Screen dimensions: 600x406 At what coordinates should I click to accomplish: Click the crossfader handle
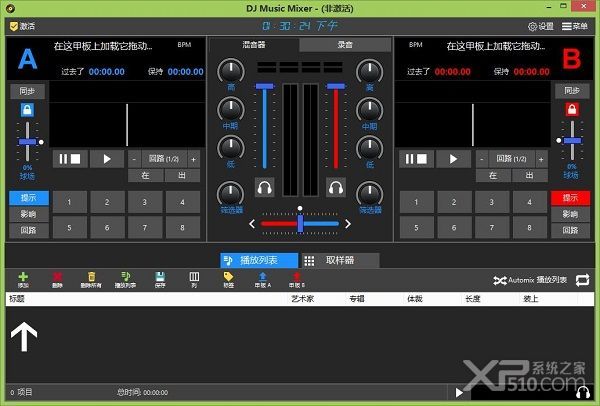tap(300, 223)
